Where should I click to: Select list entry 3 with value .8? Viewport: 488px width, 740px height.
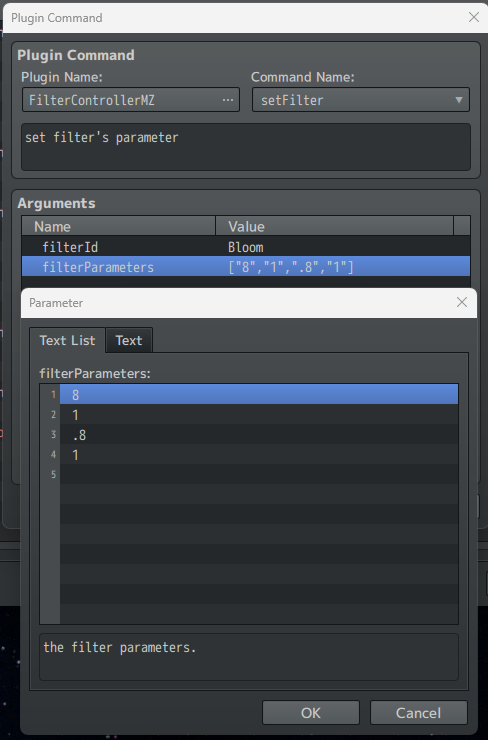pyautogui.click(x=259, y=434)
